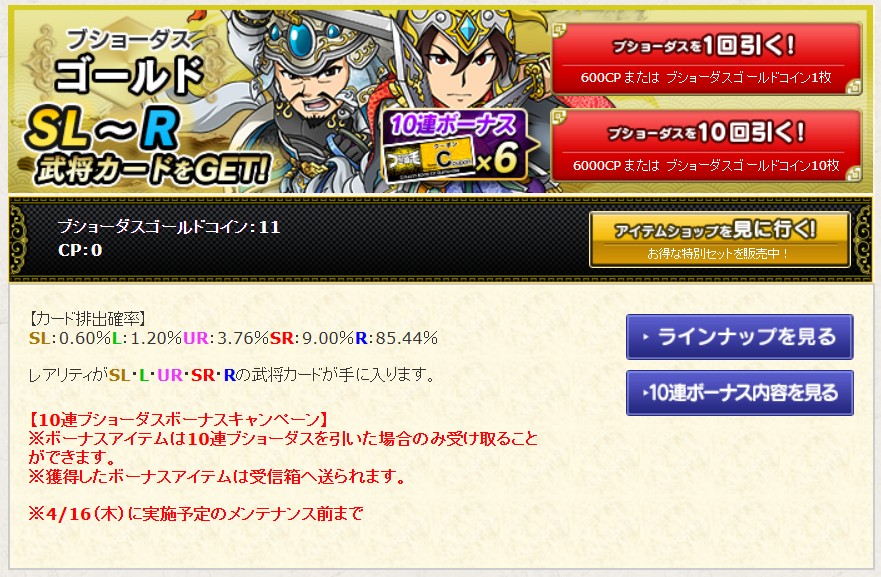Screen dimensions: 881x577
Task: Click the CP: 0 balance text
Action: click(x=80, y=250)
